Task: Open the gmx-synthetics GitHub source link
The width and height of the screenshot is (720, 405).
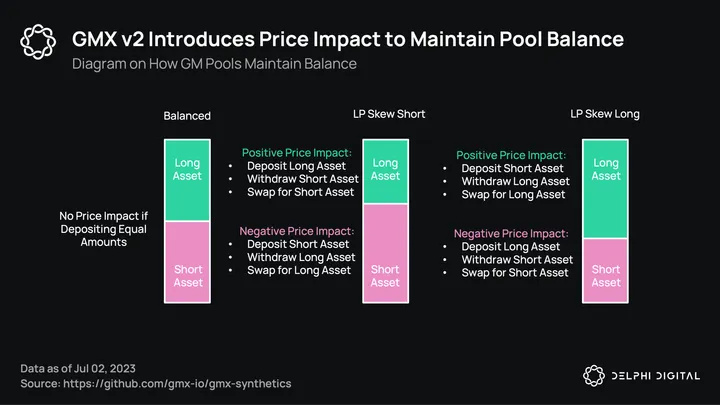Action: [177, 383]
